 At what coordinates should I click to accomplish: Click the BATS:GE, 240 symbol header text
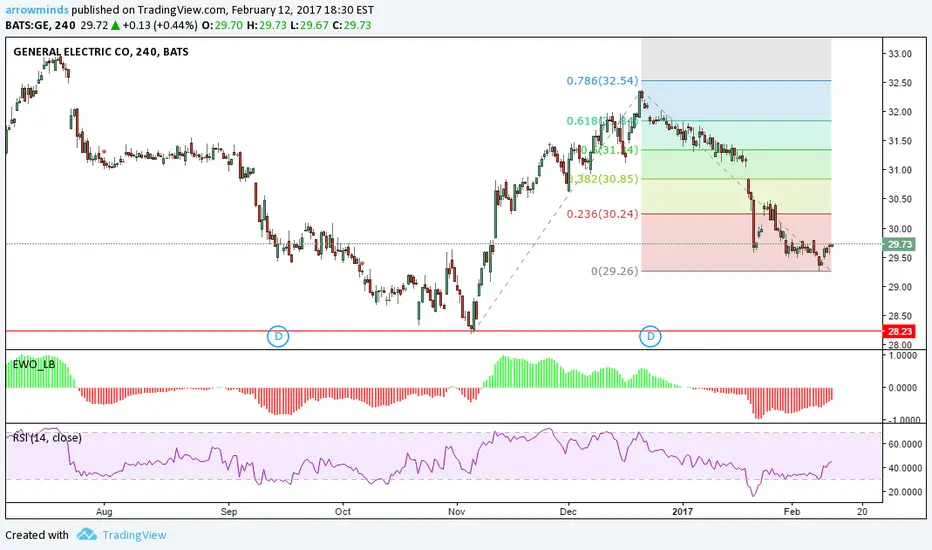coord(40,26)
